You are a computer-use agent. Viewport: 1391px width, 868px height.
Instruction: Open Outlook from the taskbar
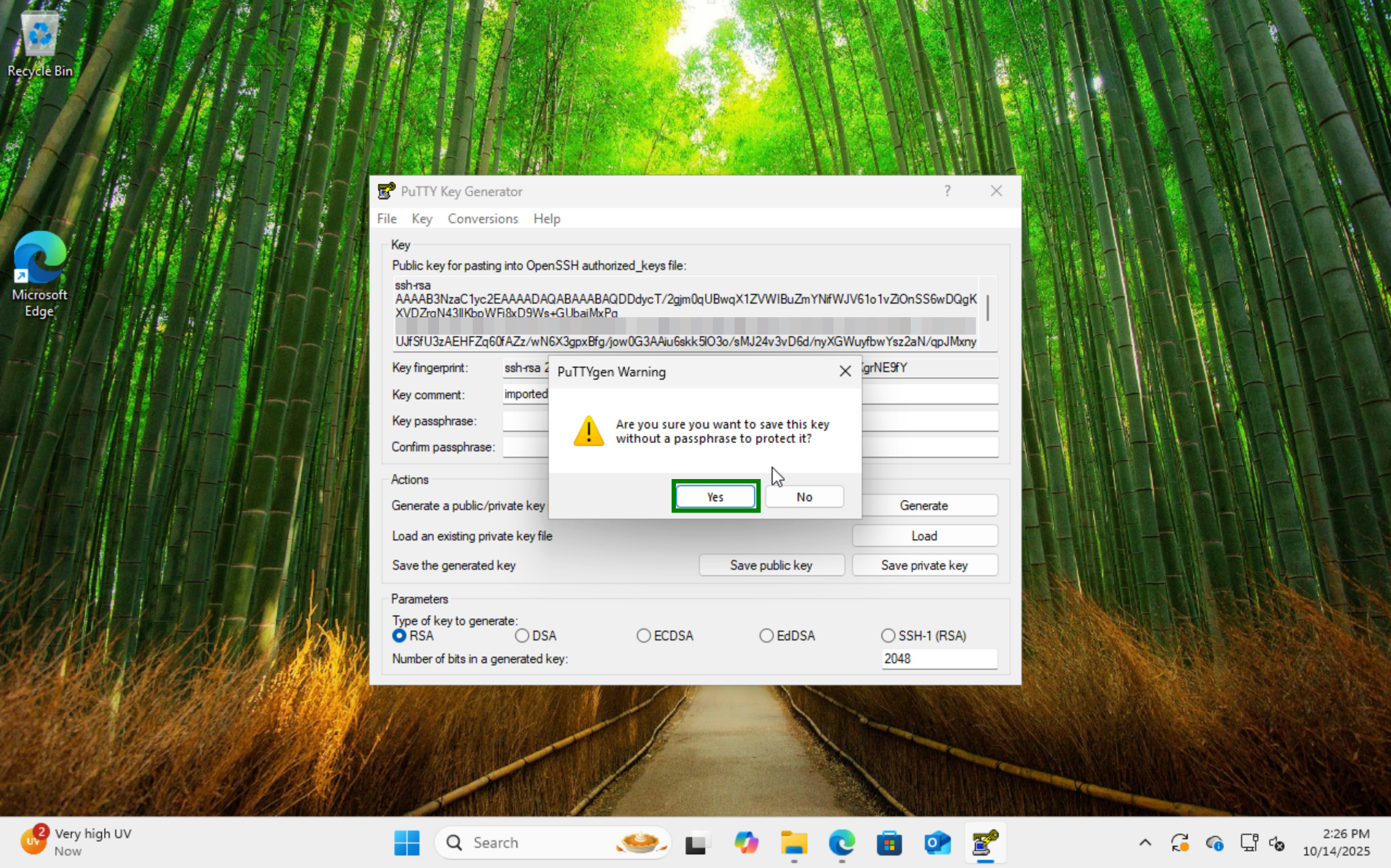click(x=937, y=842)
